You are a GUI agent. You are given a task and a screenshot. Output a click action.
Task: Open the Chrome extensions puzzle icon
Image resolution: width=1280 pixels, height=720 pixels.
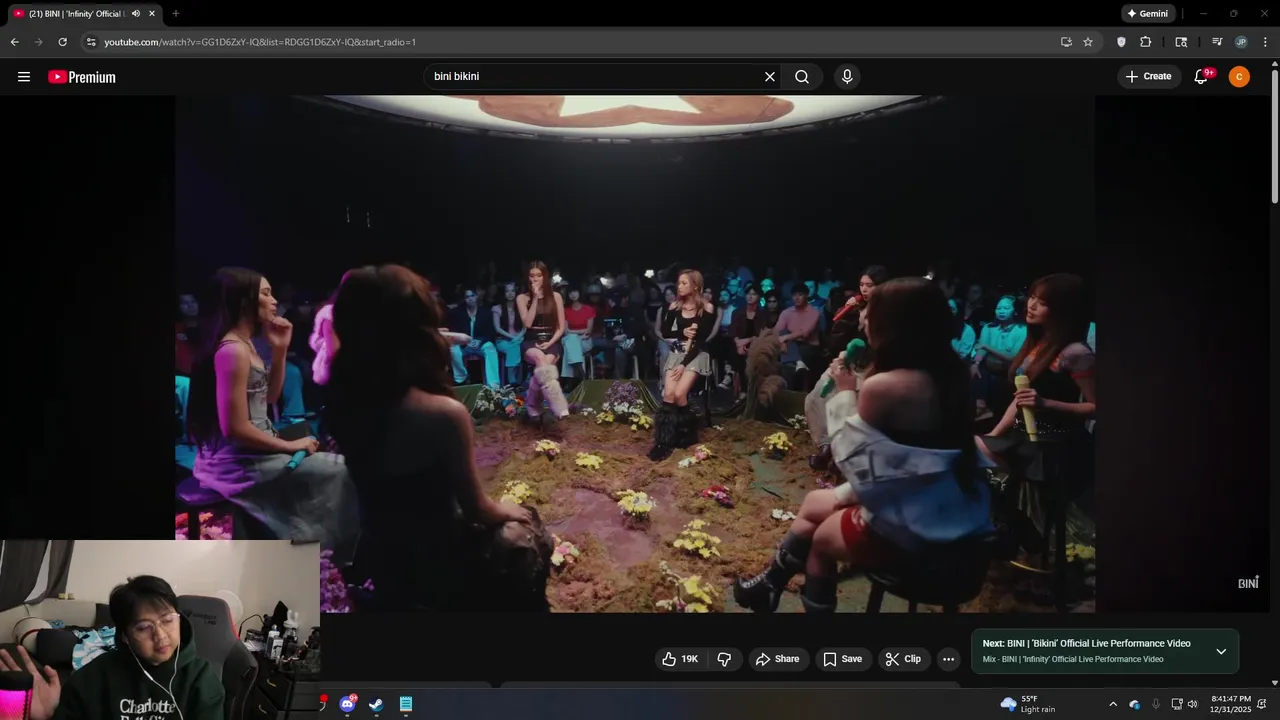pos(1146,42)
